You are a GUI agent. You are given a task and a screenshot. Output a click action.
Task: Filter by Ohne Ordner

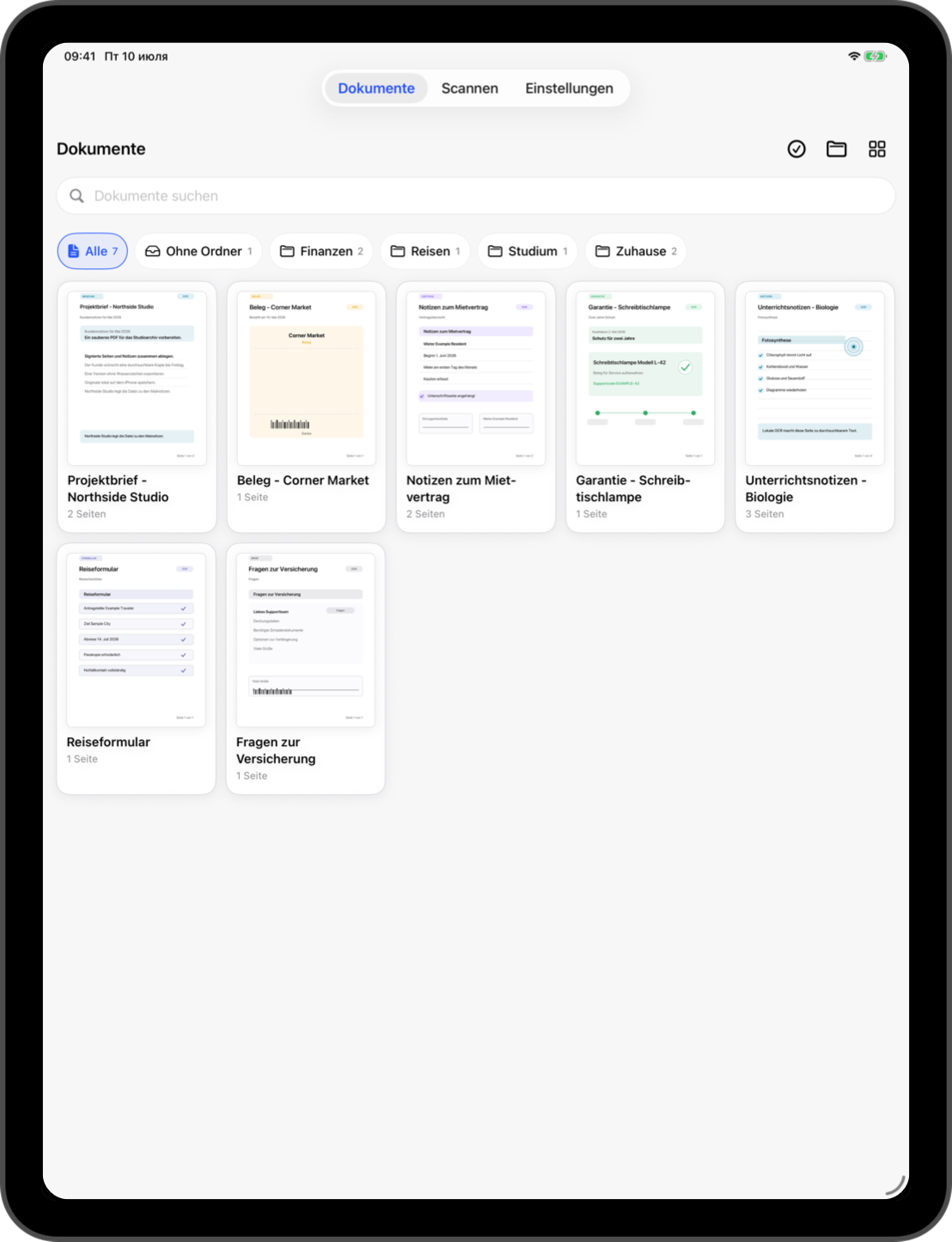tap(198, 251)
